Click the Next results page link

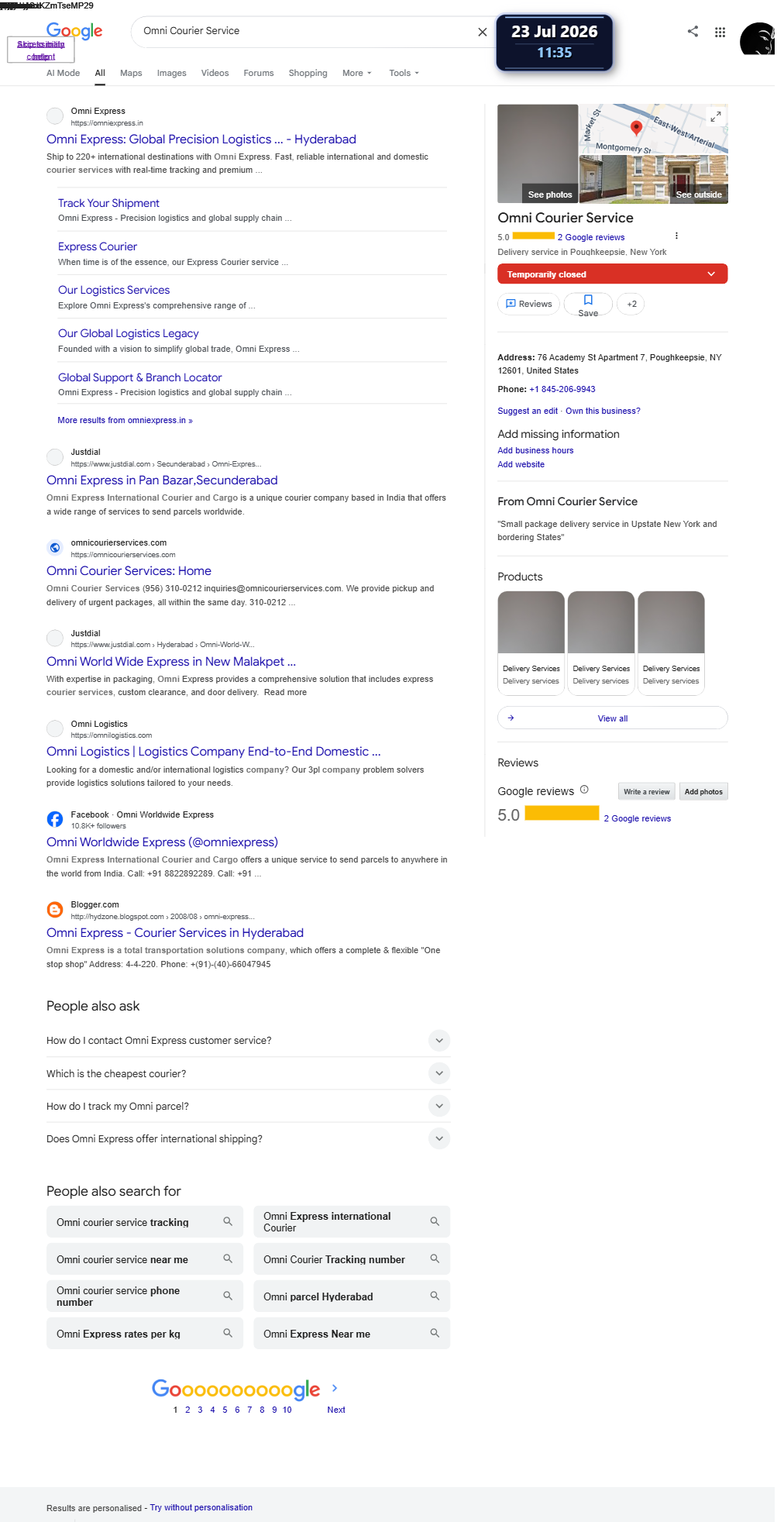(x=336, y=1410)
